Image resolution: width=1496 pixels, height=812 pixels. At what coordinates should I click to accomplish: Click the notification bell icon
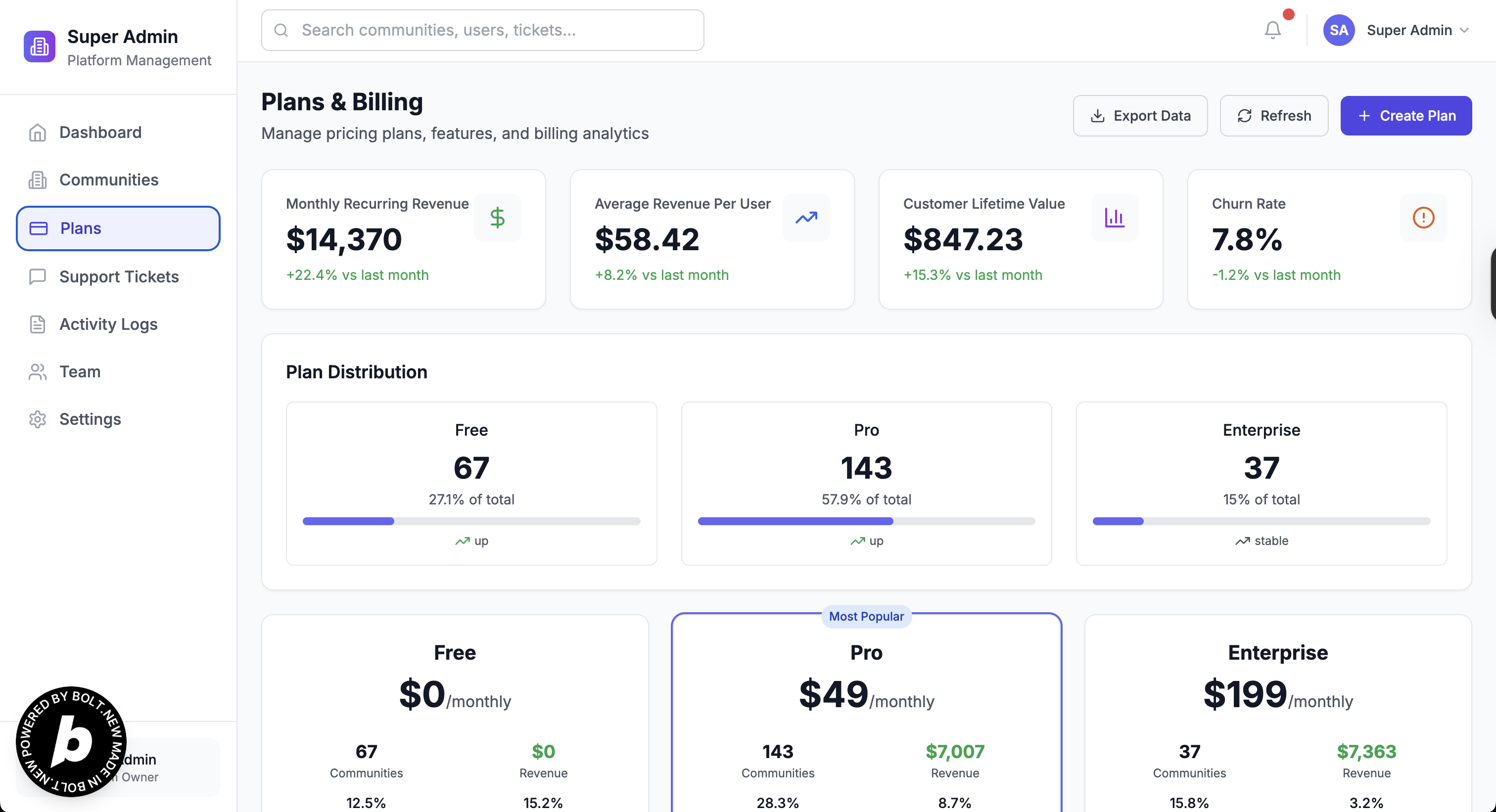1272,30
